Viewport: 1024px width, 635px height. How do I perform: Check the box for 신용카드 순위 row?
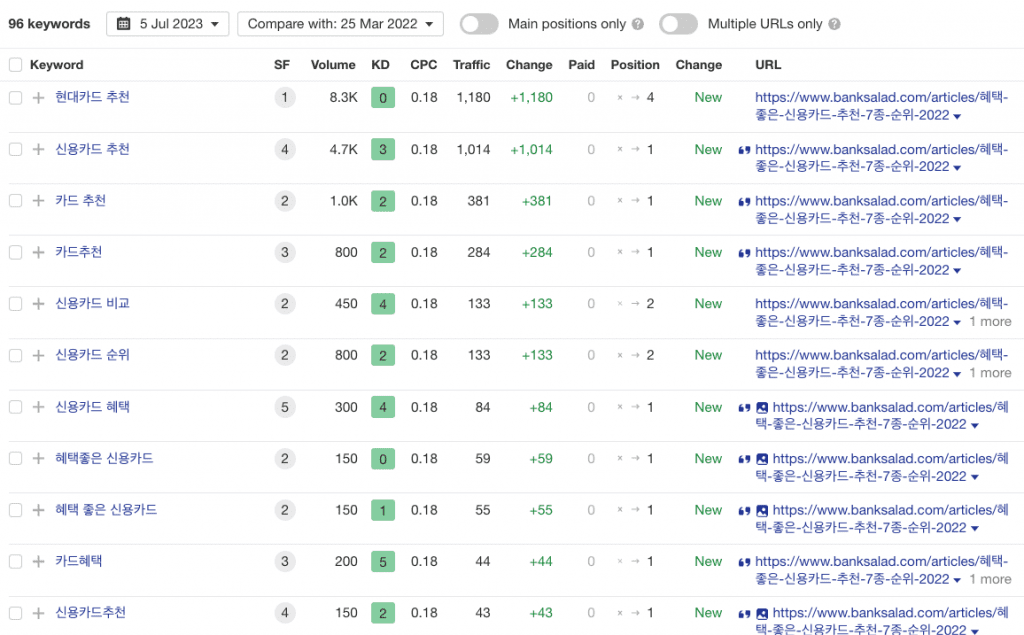click(x=16, y=355)
